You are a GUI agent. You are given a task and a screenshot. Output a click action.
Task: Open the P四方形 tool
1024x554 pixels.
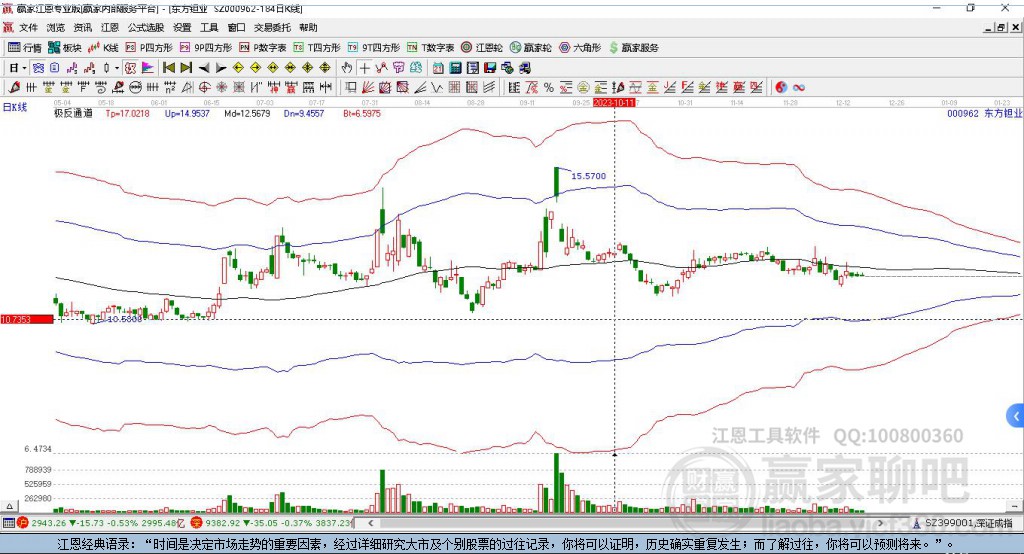coord(149,48)
